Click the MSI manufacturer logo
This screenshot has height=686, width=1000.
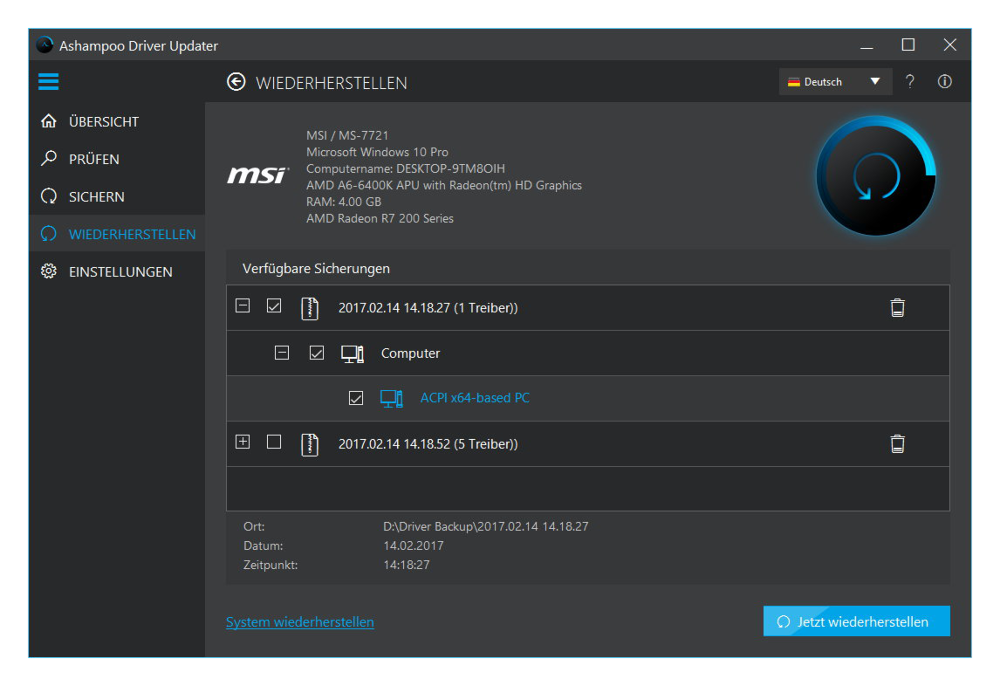[257, 176]
